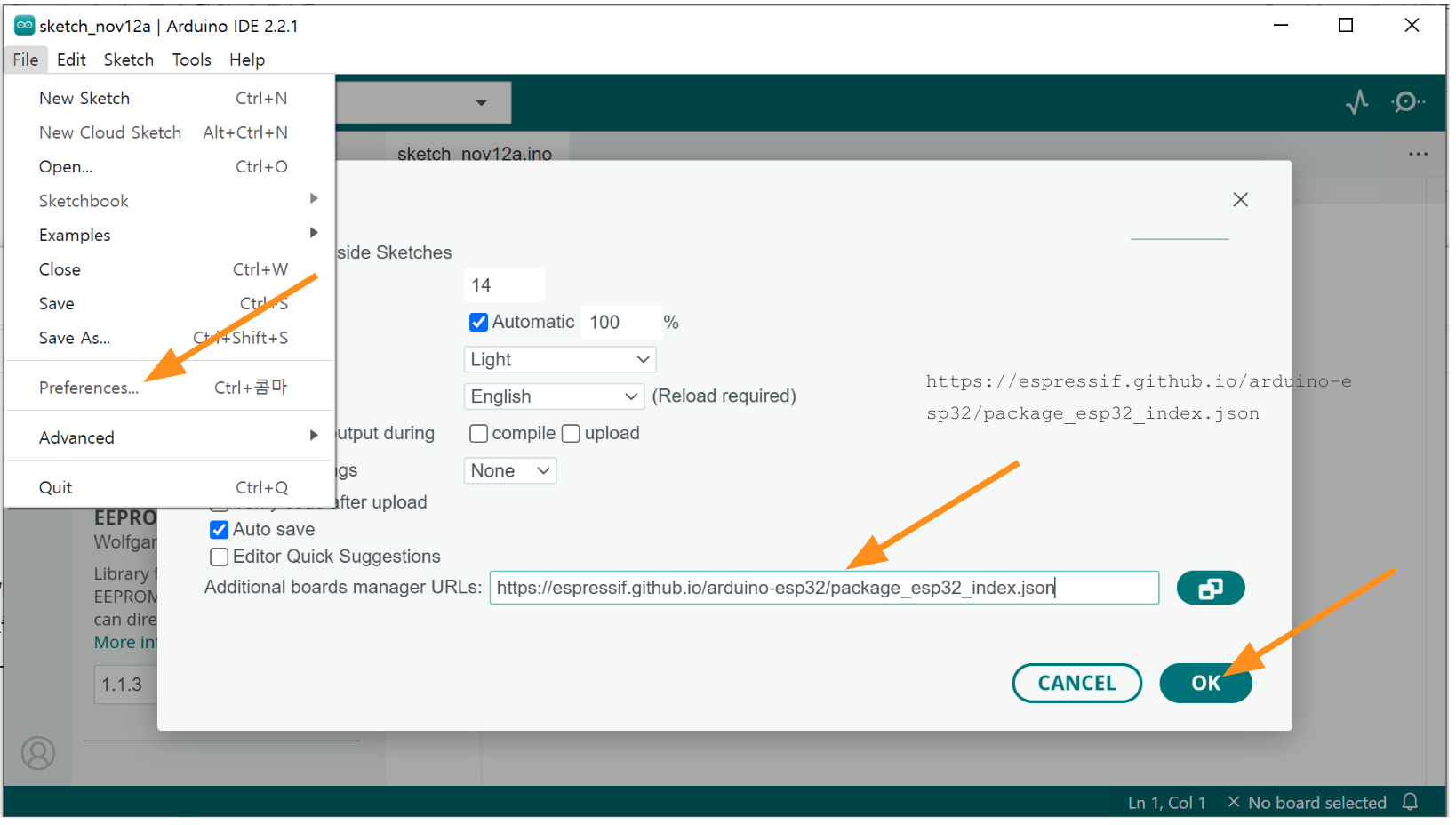
Task: Open the compiler warnings None dropdown
Action: (x=510, y=470)
